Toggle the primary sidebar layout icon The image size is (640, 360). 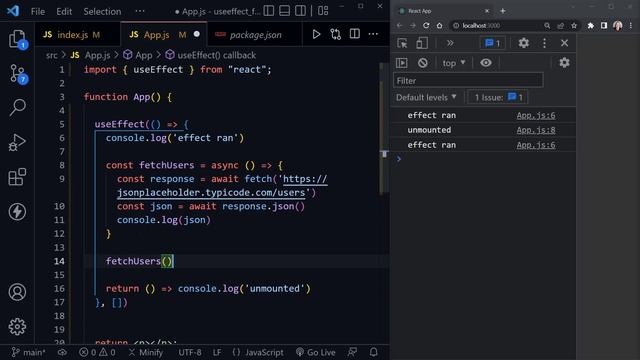pyautogui.click(x=269, y=11)
